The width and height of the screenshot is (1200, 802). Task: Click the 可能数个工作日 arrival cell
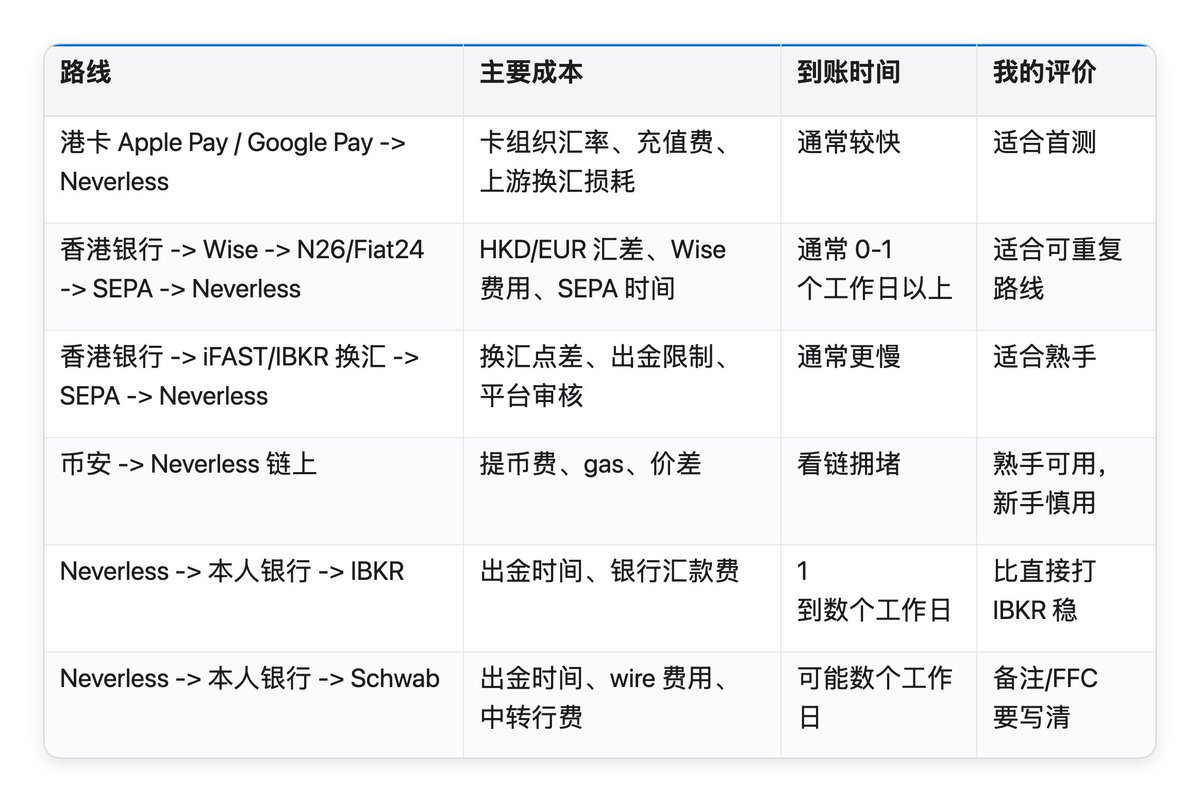pyautogui.click(x=879, y=704)
